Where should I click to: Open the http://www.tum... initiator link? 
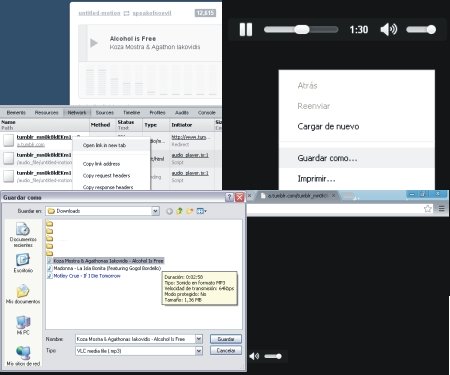tap(191, 137)
